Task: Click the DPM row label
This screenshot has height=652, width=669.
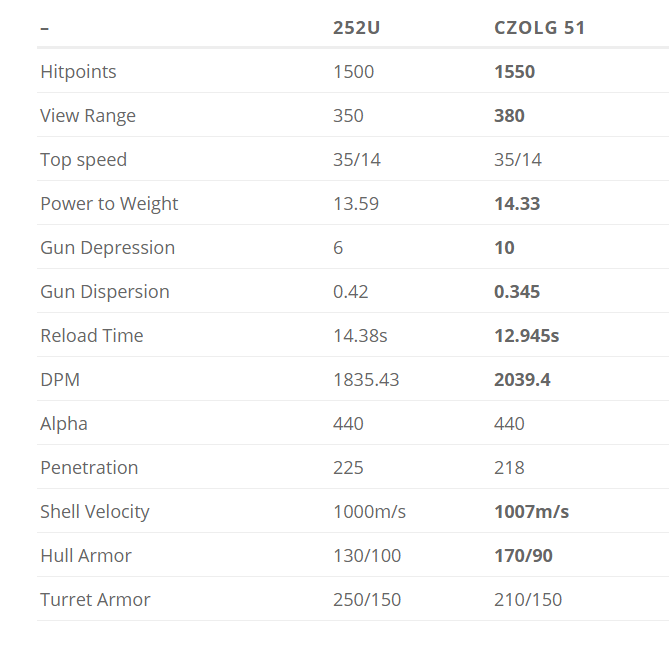Action: 60,379
